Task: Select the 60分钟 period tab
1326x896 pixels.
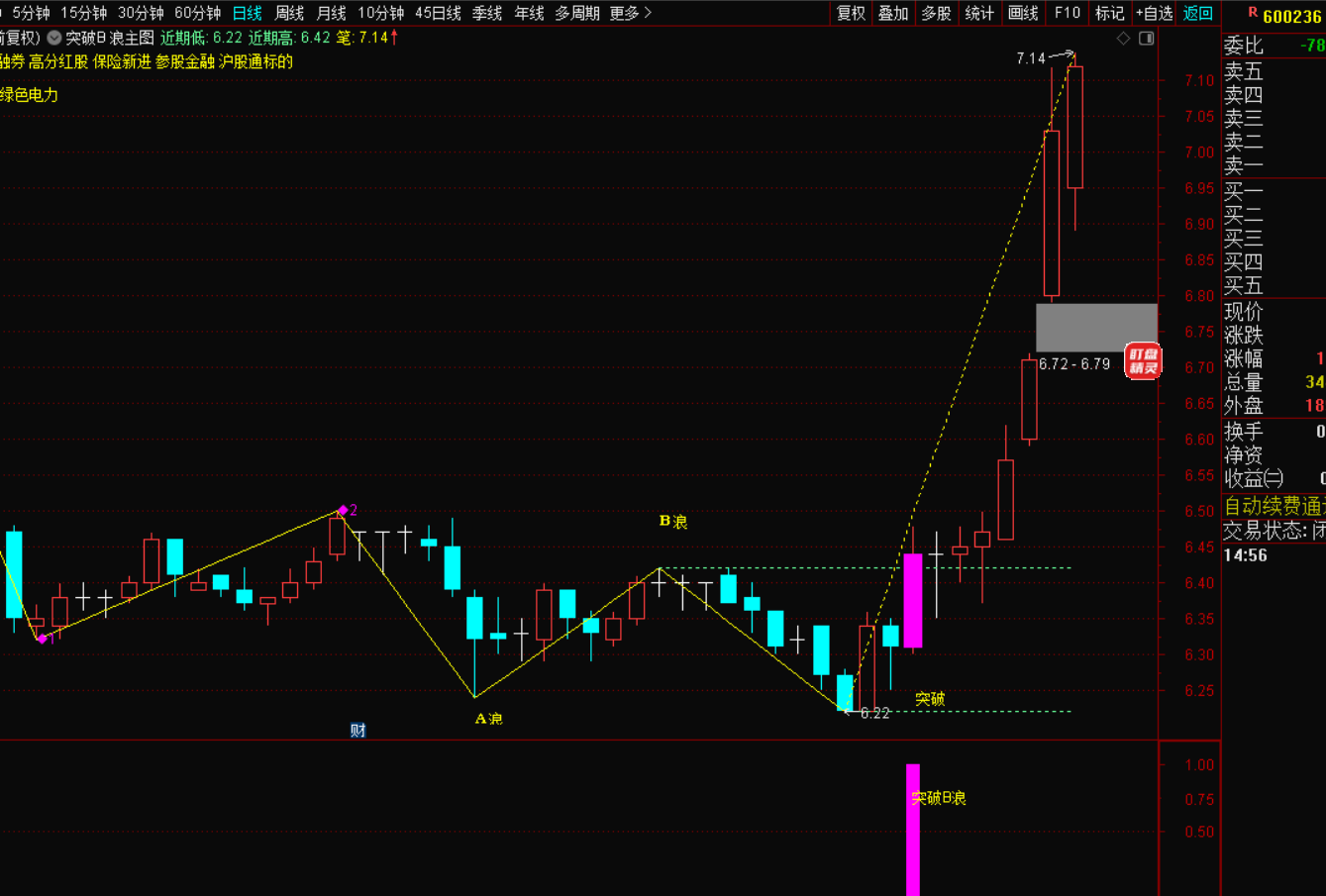Action: tap(197, 13)
